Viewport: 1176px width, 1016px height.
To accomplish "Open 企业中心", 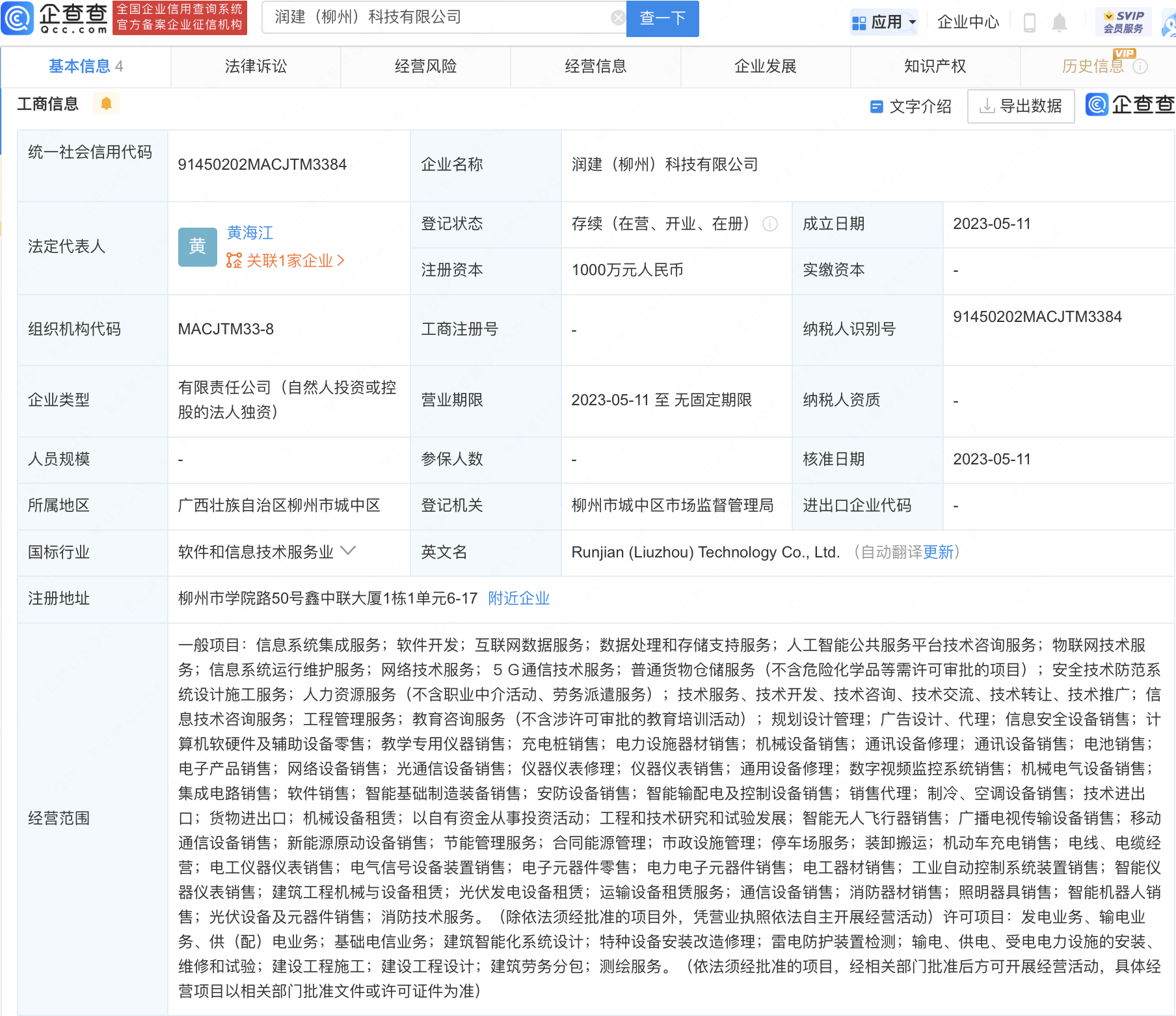I will coord(967,23).
